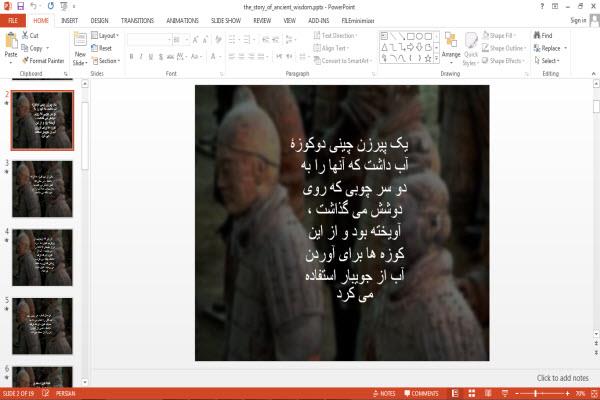Image resolution: width=600 pixels, height=400 pixels.
Task: Click the Copy command
Action: pos(32,48)
